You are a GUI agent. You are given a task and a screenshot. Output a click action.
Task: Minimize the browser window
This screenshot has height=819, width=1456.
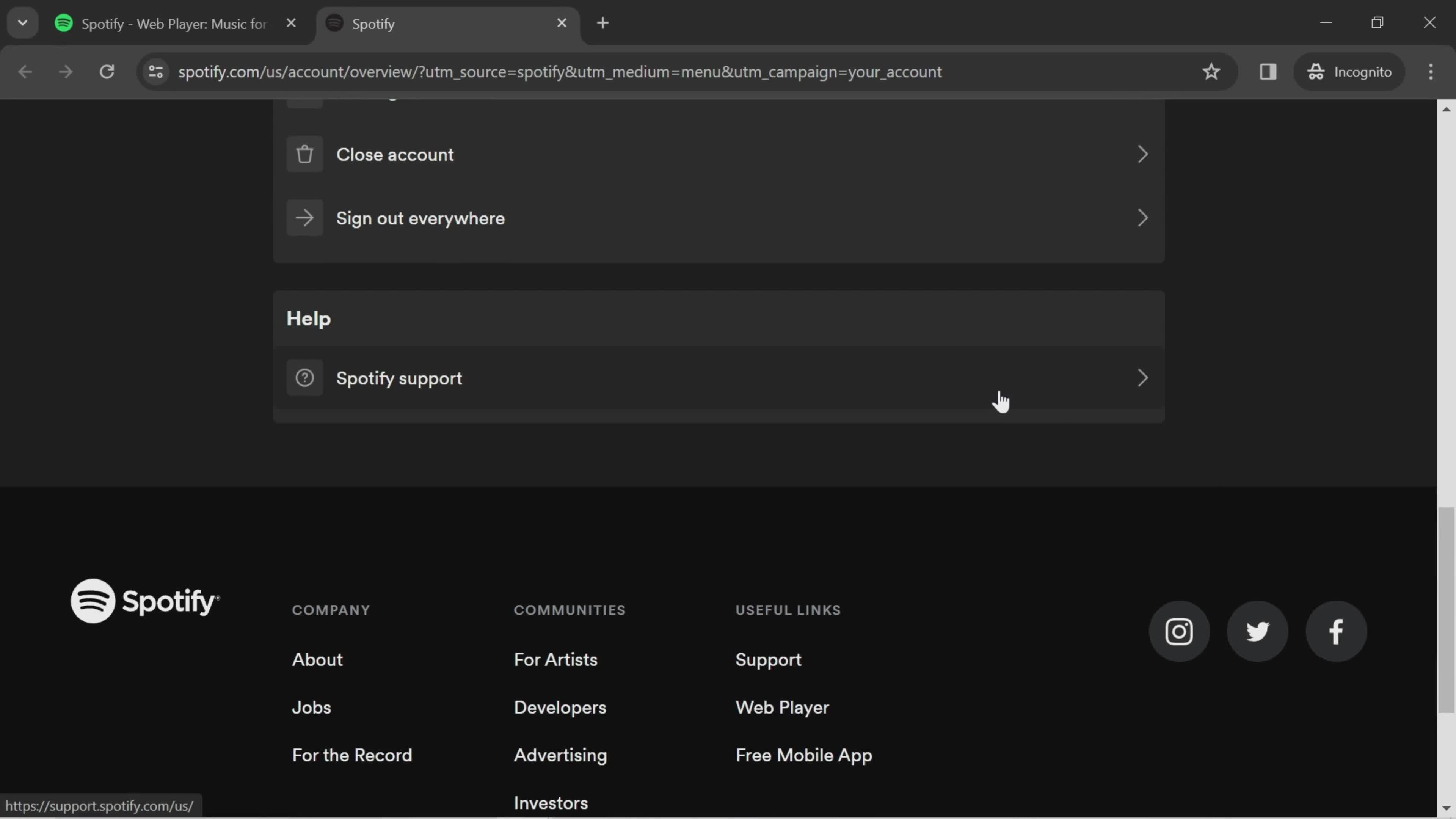1326,23
